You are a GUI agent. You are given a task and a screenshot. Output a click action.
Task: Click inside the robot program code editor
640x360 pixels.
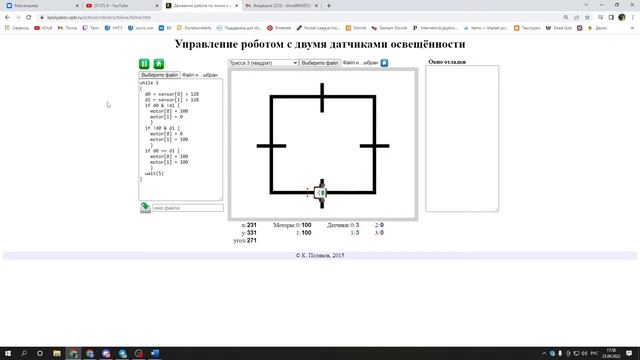(180, 140)
